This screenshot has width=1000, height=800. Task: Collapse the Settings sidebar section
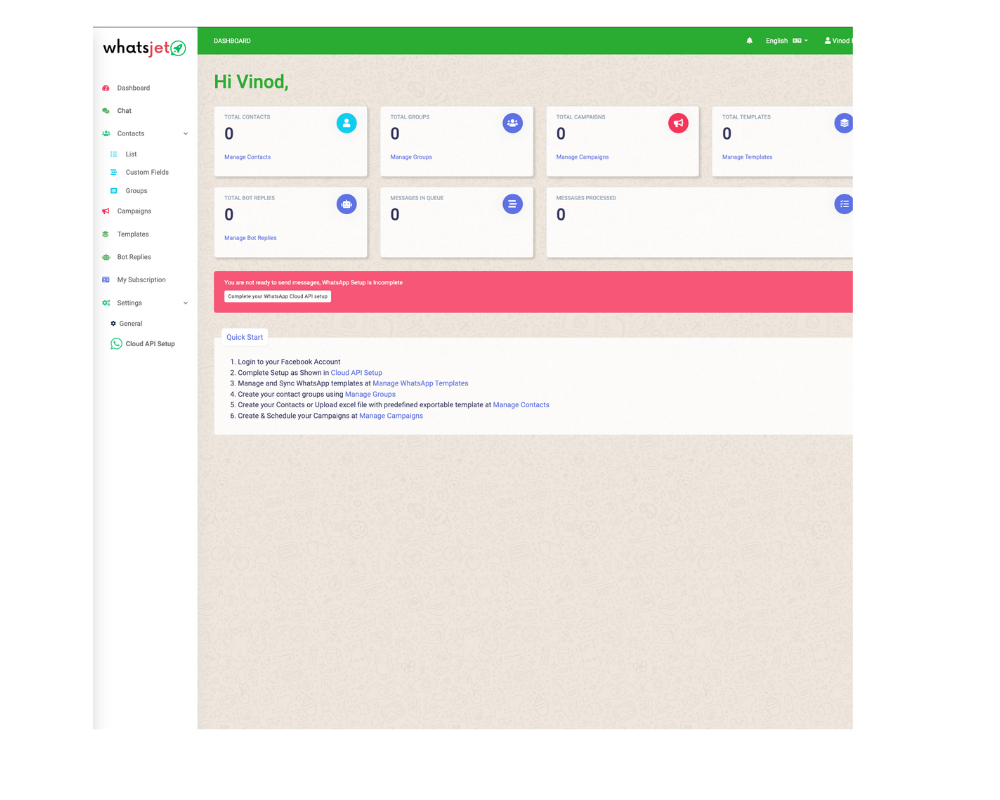[185, 303]
